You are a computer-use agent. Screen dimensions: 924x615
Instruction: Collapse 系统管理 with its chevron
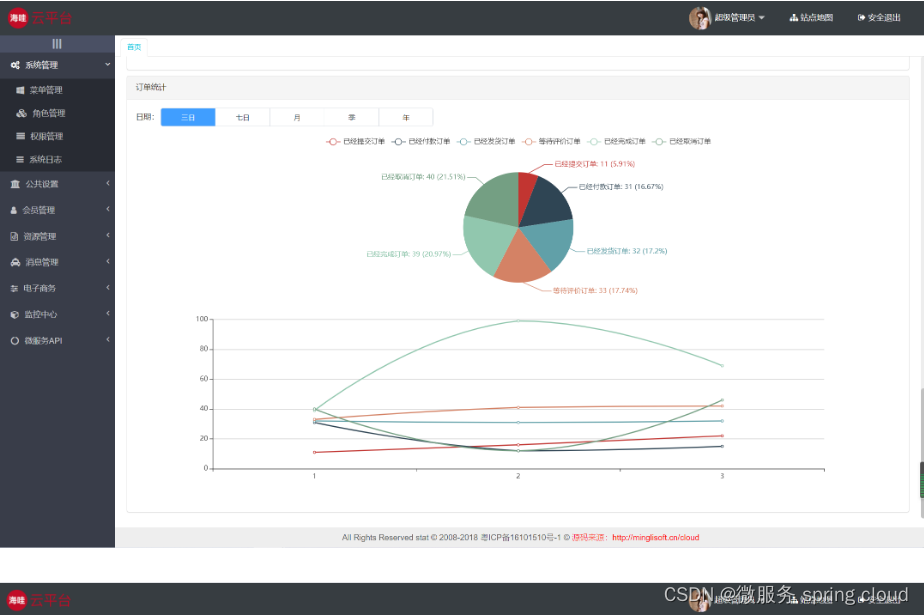tap(108, 64)
